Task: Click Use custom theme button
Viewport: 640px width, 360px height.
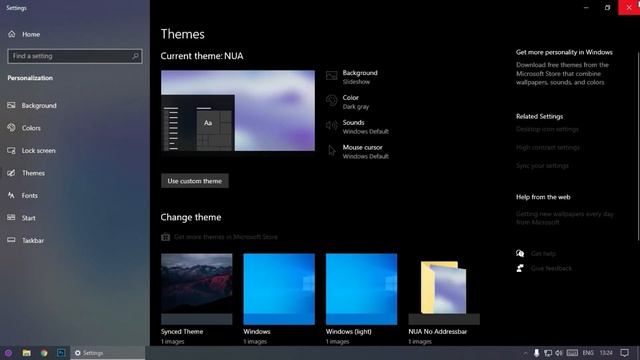Action: [195, 181]
